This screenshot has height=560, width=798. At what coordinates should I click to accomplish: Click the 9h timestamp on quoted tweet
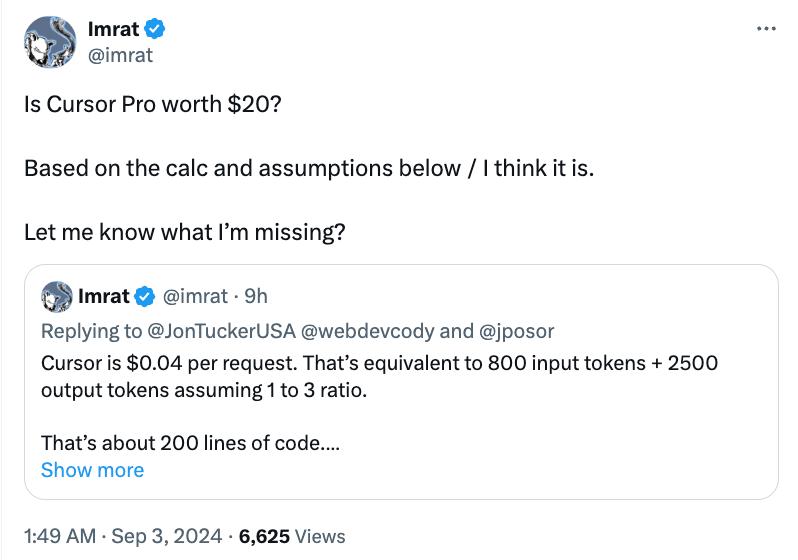(x=256, y=296)
